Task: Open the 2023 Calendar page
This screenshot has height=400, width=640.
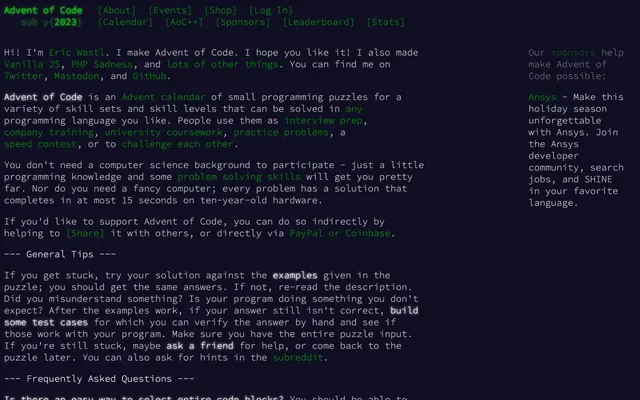Action: (126, 21)
